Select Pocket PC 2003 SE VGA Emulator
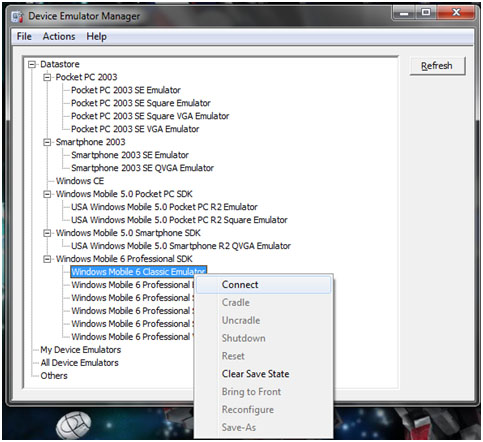Image resolution: width=483 pixels, height=442 pixels. [135, 129]
